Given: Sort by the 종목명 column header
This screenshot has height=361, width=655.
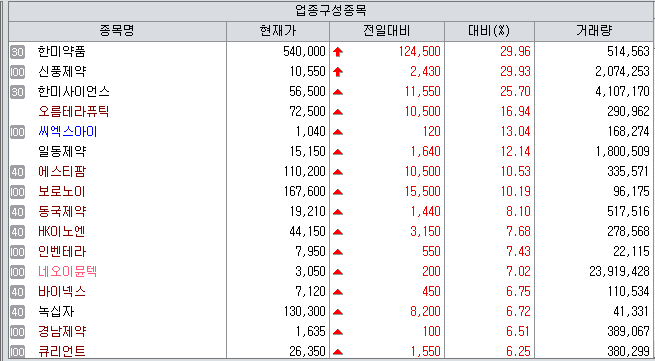Looking at the screenshot, I should coord(117,31).
